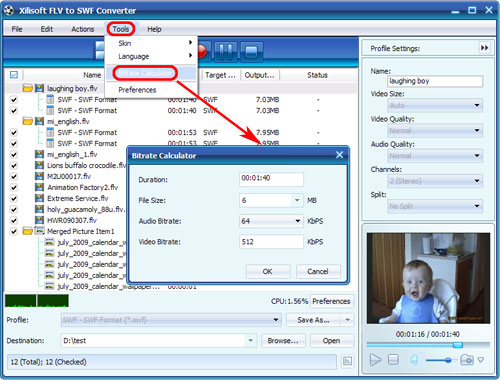Click the volume slider knob

(x=448, y=360)
